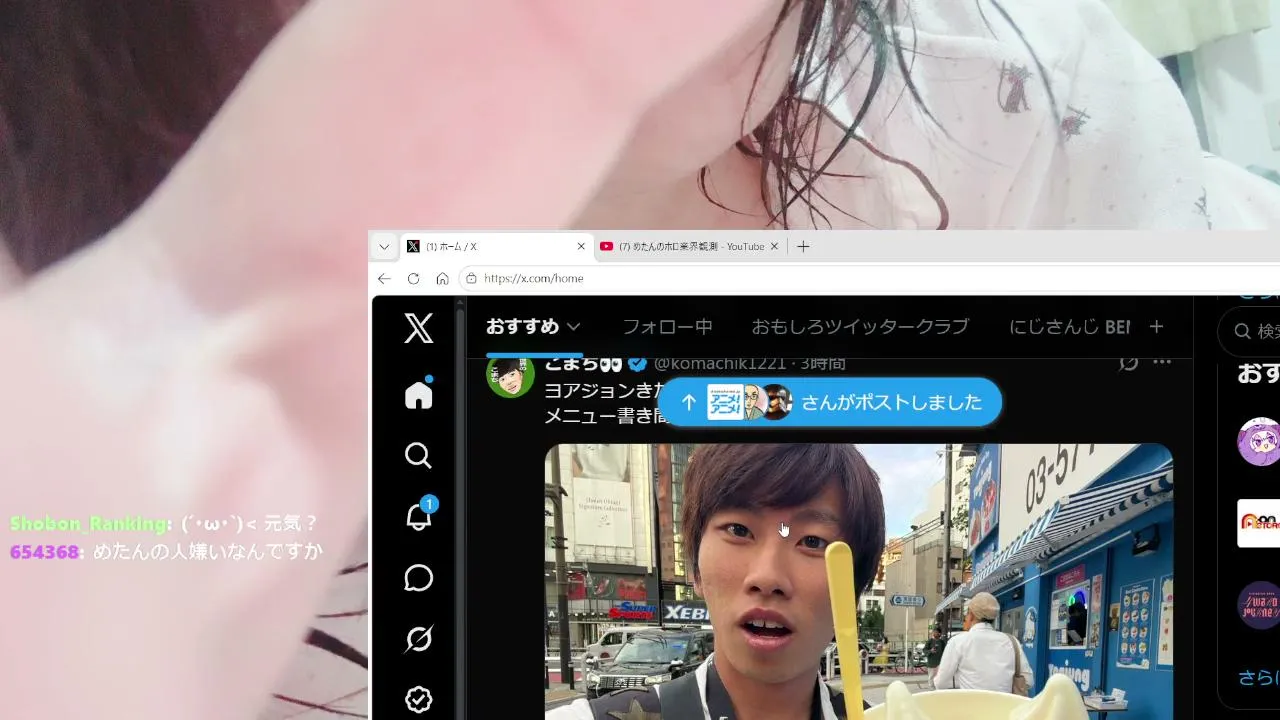Click the Grok action icon on こまち post
Viewport: 1280px width, 720px height.
(x=1129, y=362)
